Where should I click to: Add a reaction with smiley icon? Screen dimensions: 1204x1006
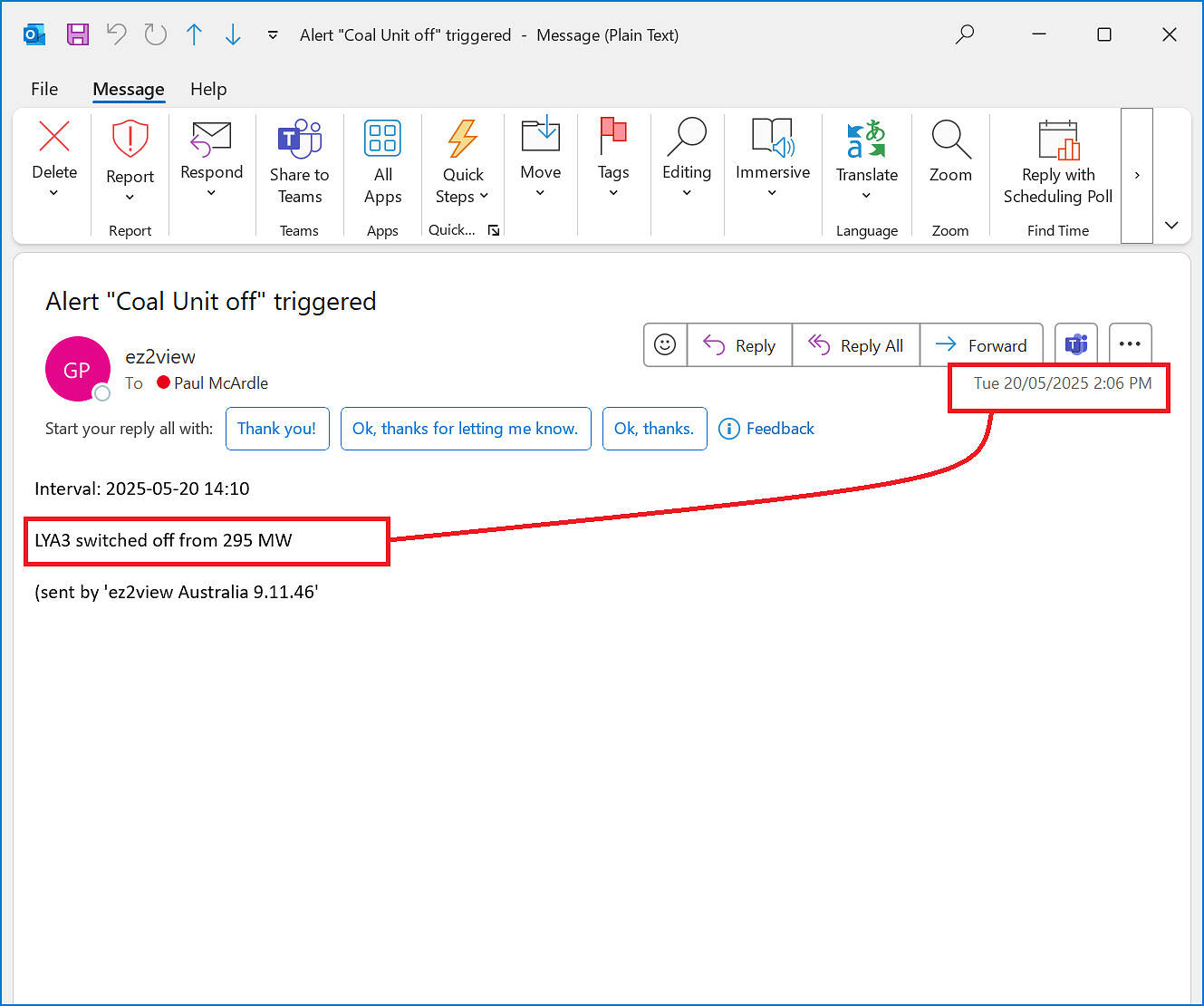[665, 344]
